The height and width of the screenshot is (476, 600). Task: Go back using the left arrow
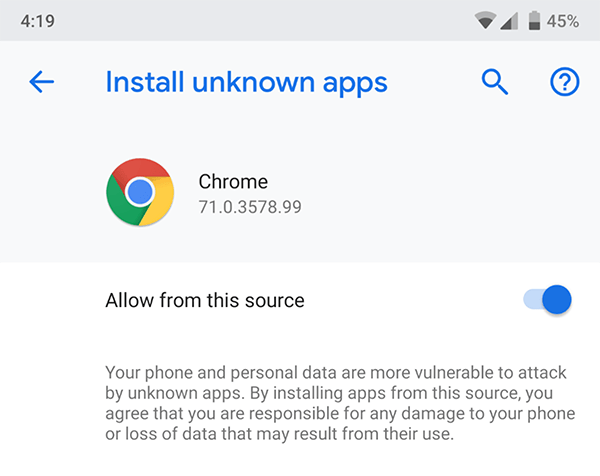coord(42,82)
